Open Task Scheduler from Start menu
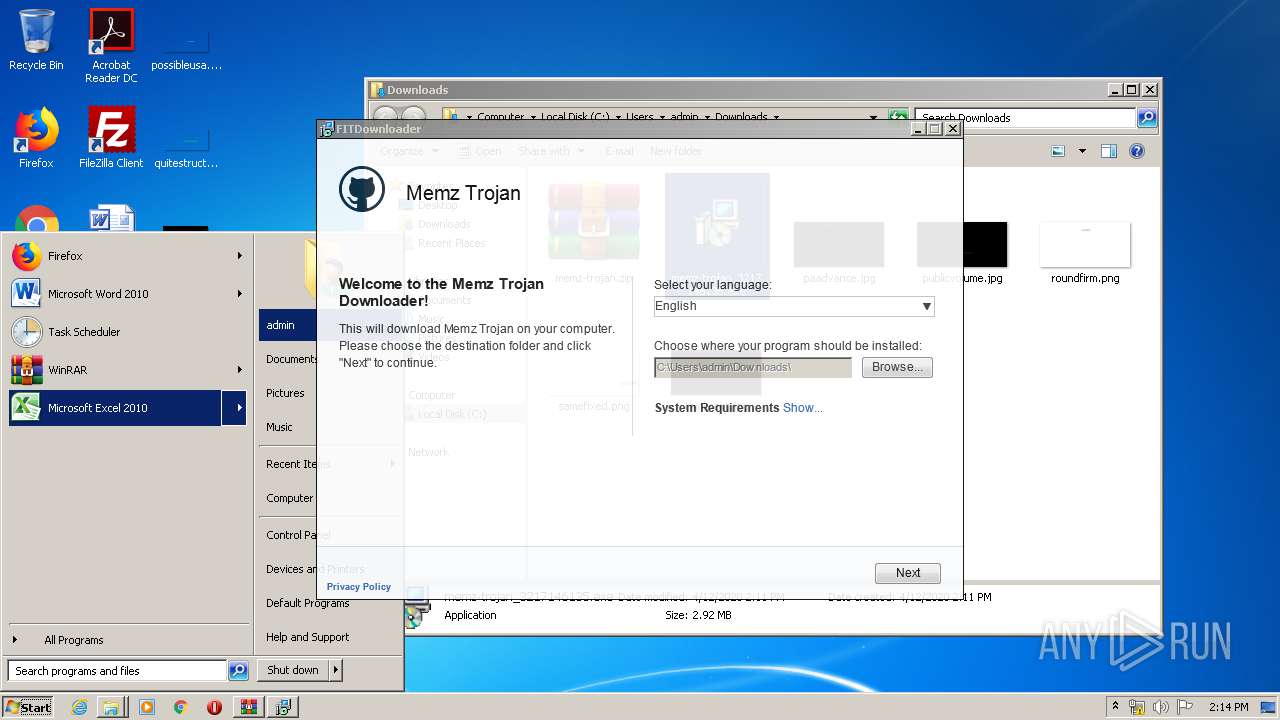The height and width of the screenshot is (720, 1280). [x=128, y=332]
